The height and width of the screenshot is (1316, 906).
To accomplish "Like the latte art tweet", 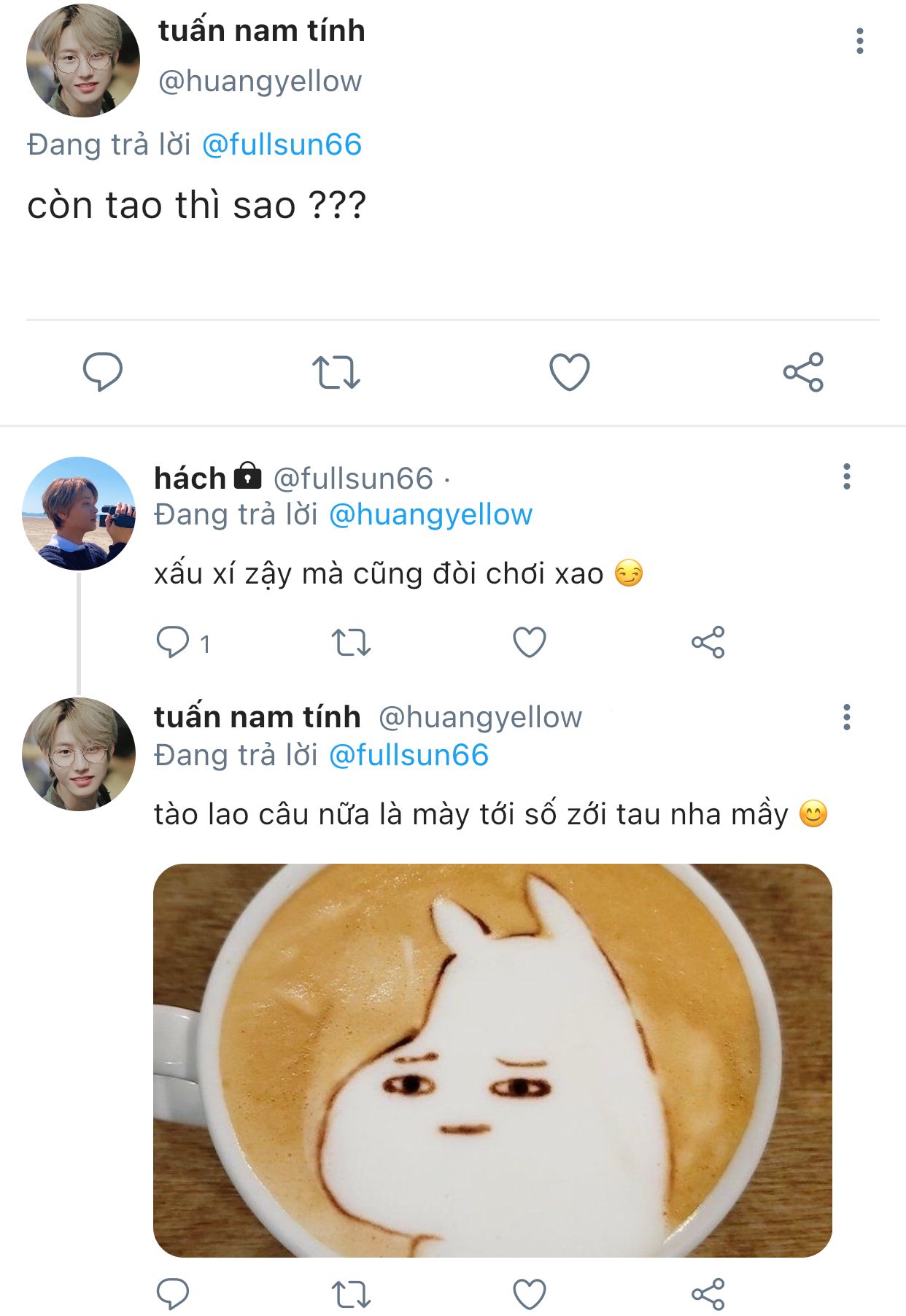I will tap(530, 1295).
